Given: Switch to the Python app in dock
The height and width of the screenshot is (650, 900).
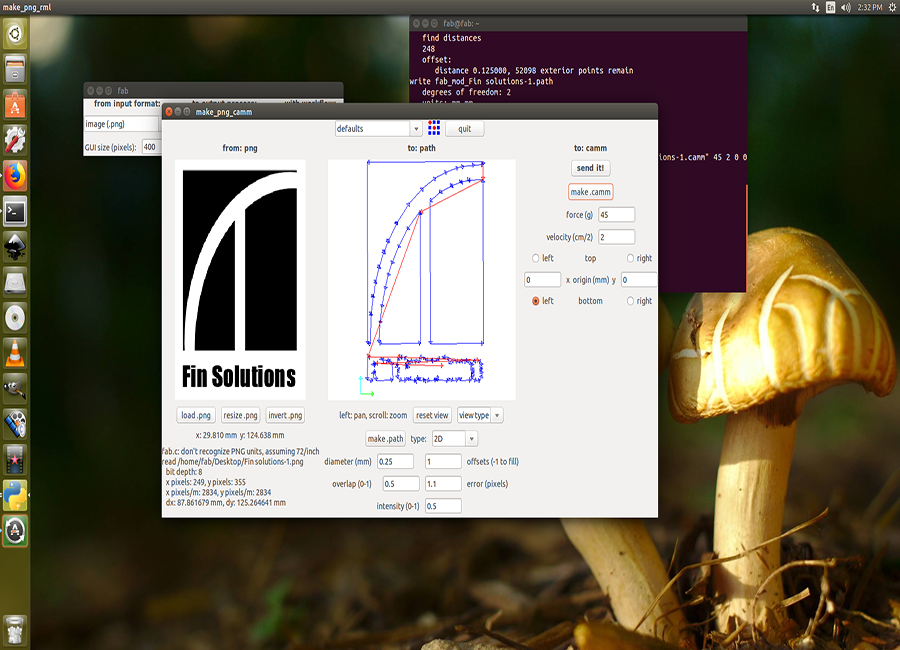Looking at the screenshot, I should 15,496.
